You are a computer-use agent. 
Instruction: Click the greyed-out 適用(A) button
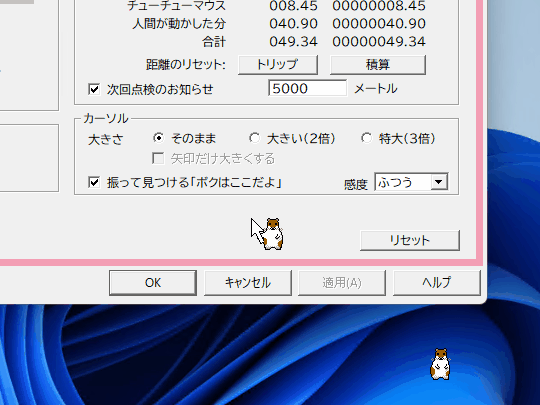tap(342, 283)
